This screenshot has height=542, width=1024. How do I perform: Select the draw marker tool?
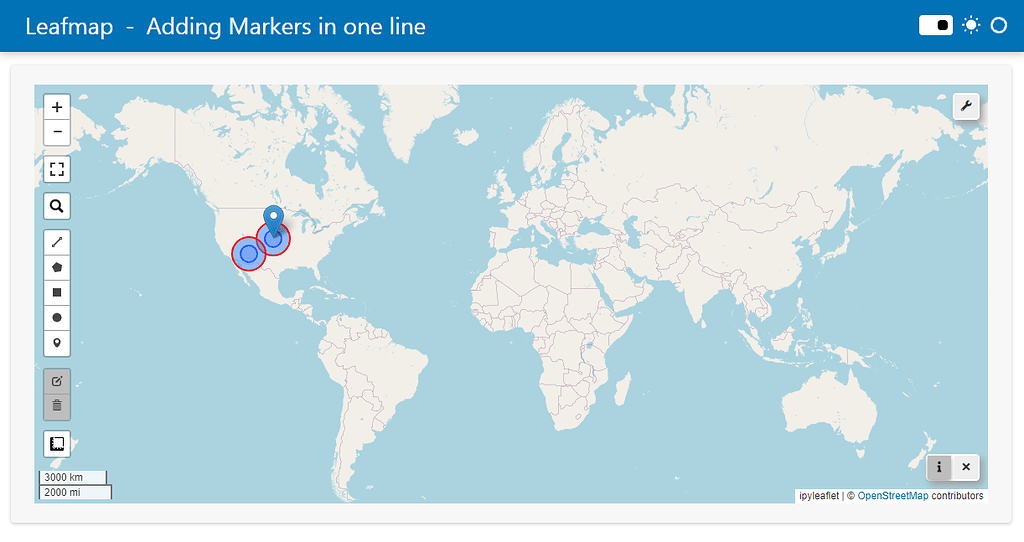coord(57,343)
